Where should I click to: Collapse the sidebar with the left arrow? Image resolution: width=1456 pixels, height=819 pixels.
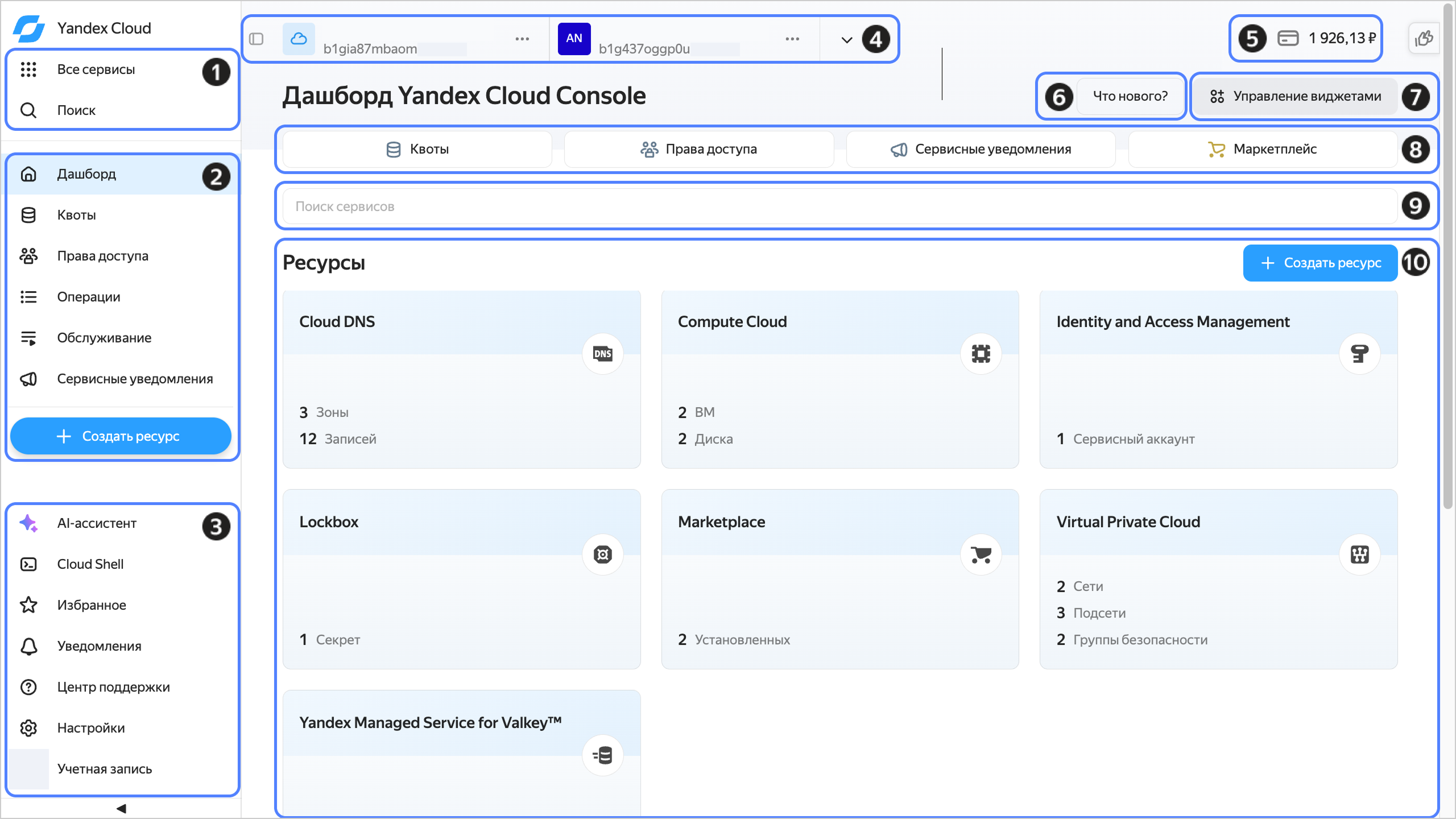click(x=121, y=808)
